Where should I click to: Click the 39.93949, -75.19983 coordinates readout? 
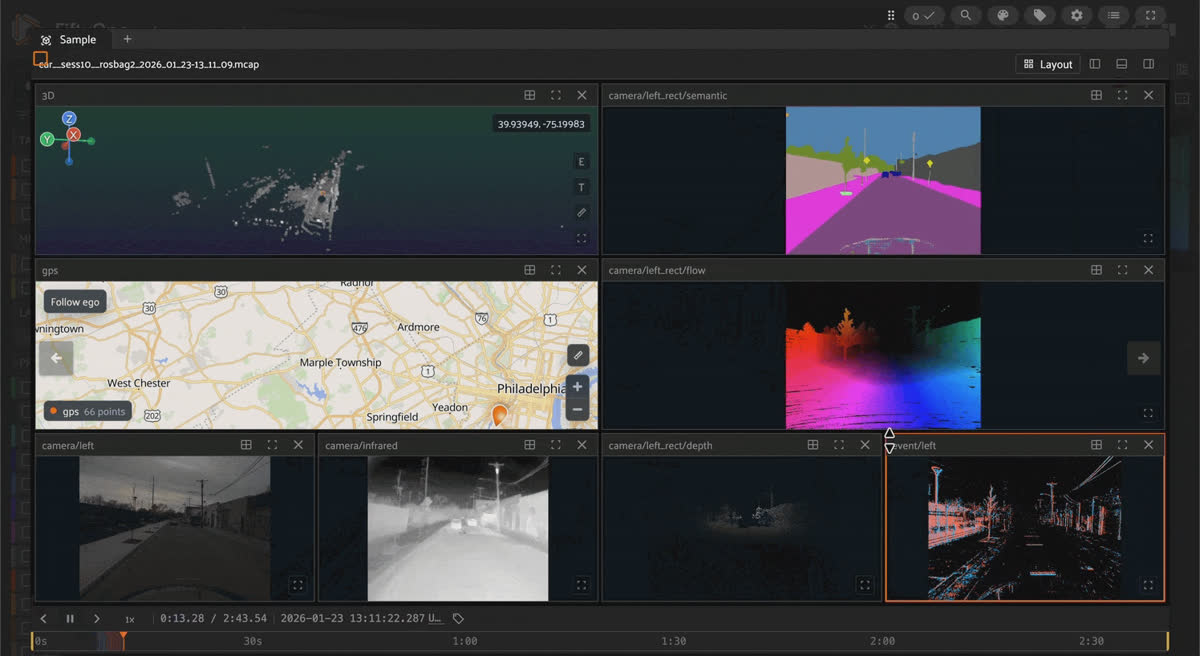pyautogui.click(x=541, y=124)
